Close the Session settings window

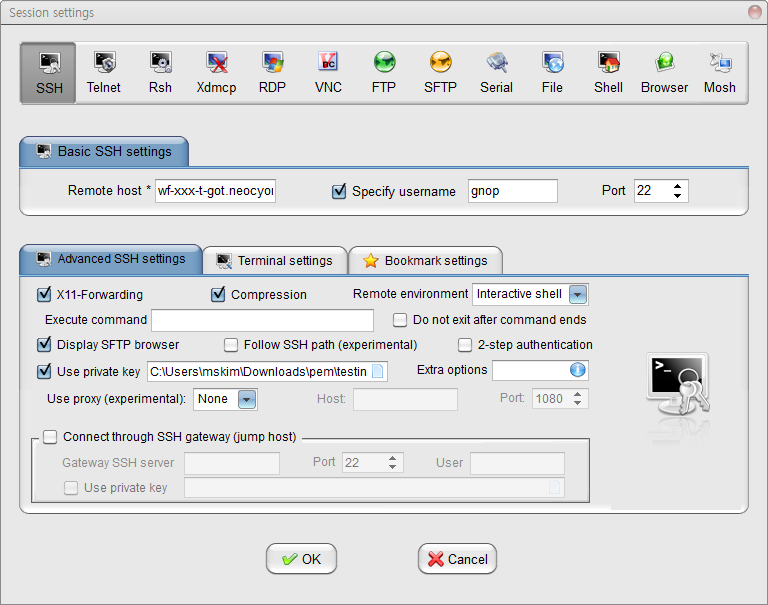pos(755,12)
